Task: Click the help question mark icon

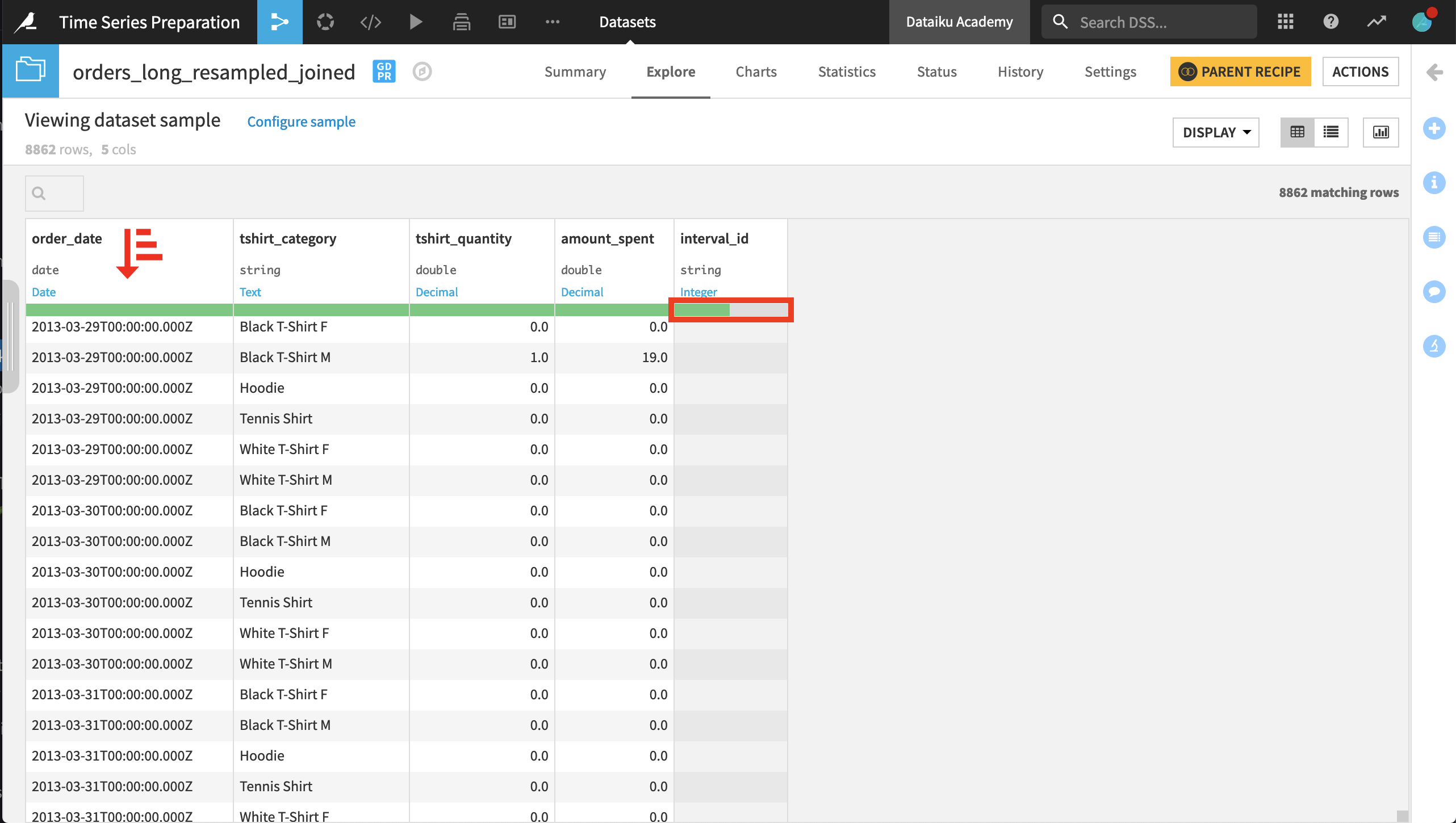Action: point(1331,22)
